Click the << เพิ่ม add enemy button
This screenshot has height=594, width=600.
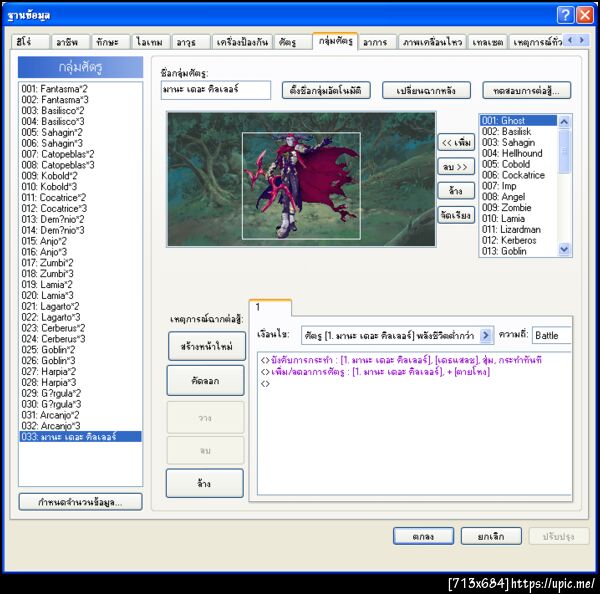coord(456,142)
